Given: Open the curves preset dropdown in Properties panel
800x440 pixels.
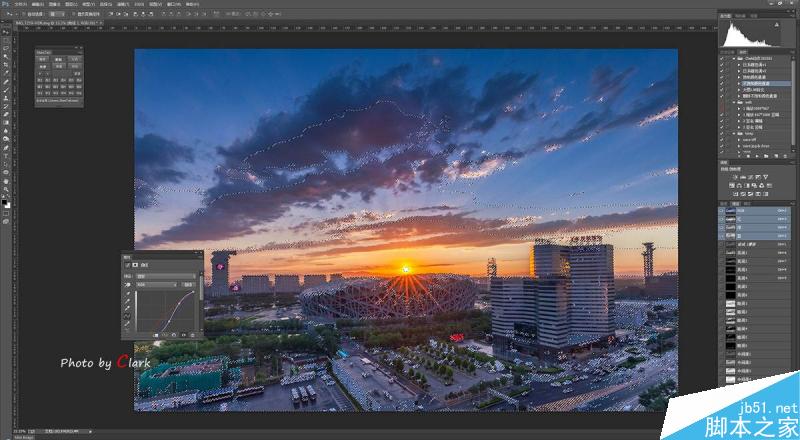Looking at the screenshot, I should click(165, 276).
